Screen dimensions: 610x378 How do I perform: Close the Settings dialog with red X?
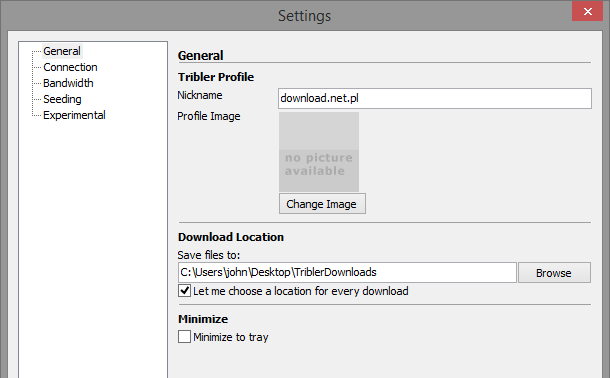587,11
